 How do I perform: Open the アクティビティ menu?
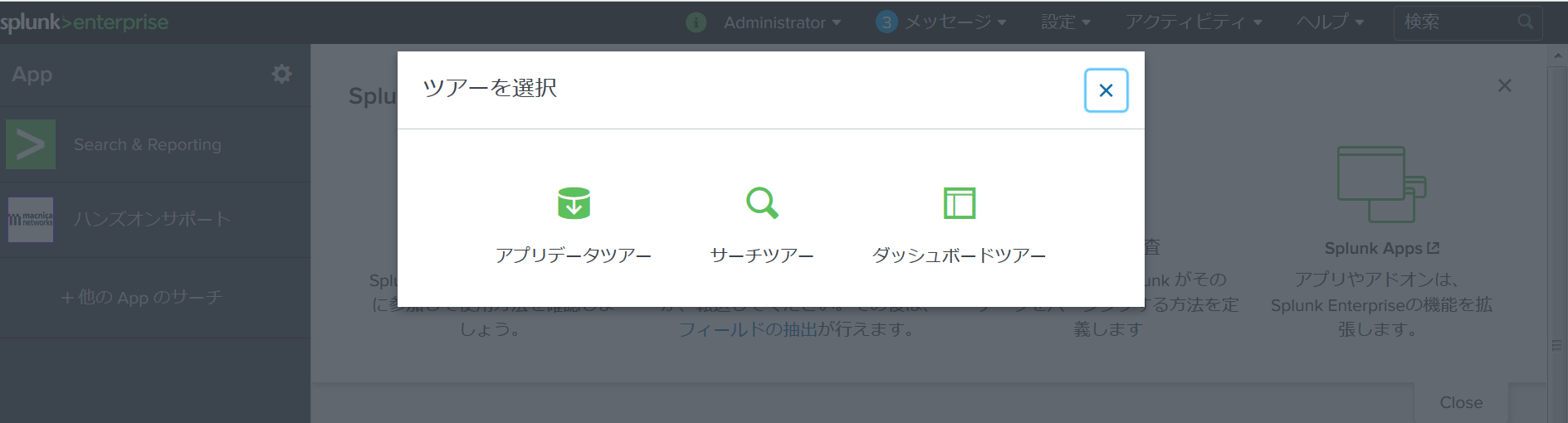pyautogui.click(x=1194, y=22)
